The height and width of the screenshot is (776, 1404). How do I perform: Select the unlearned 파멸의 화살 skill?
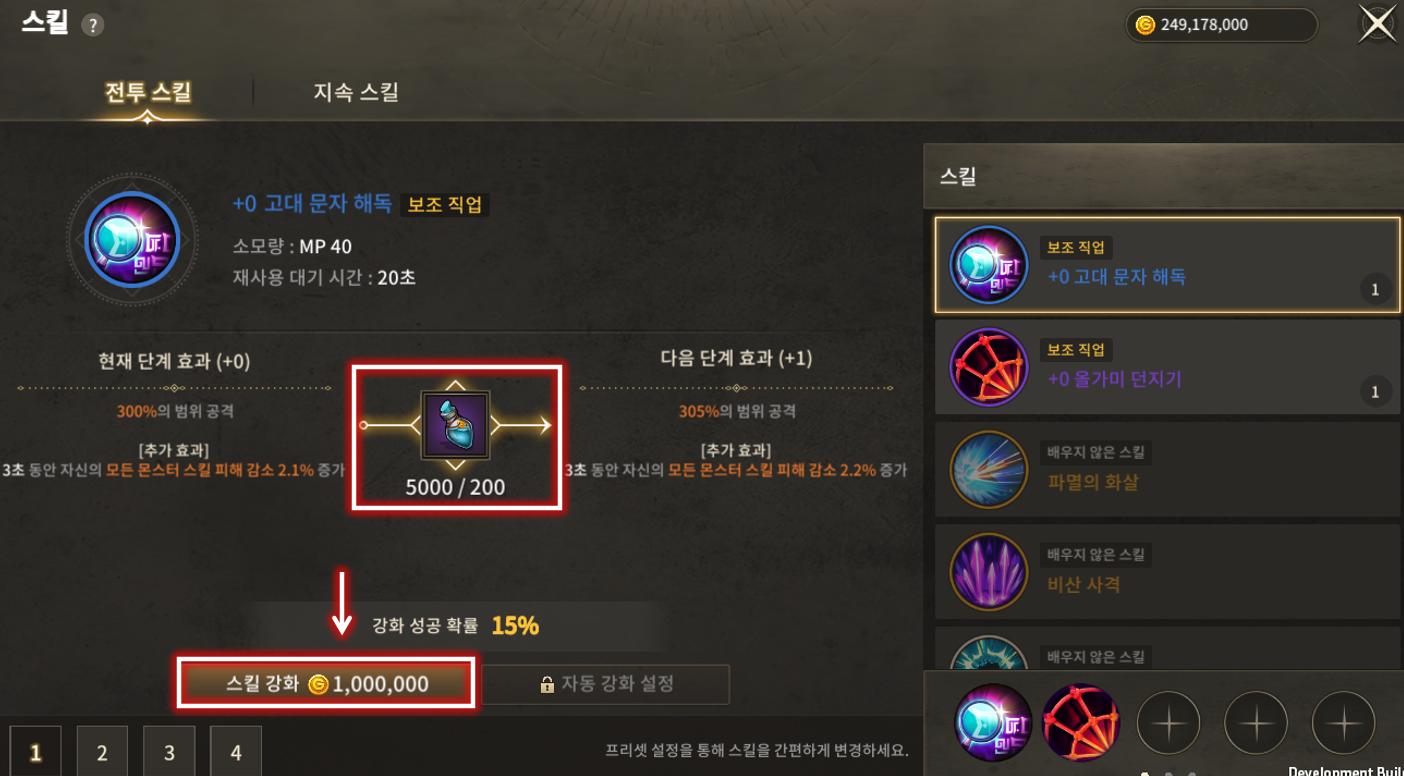click(x=1166, y=470)
